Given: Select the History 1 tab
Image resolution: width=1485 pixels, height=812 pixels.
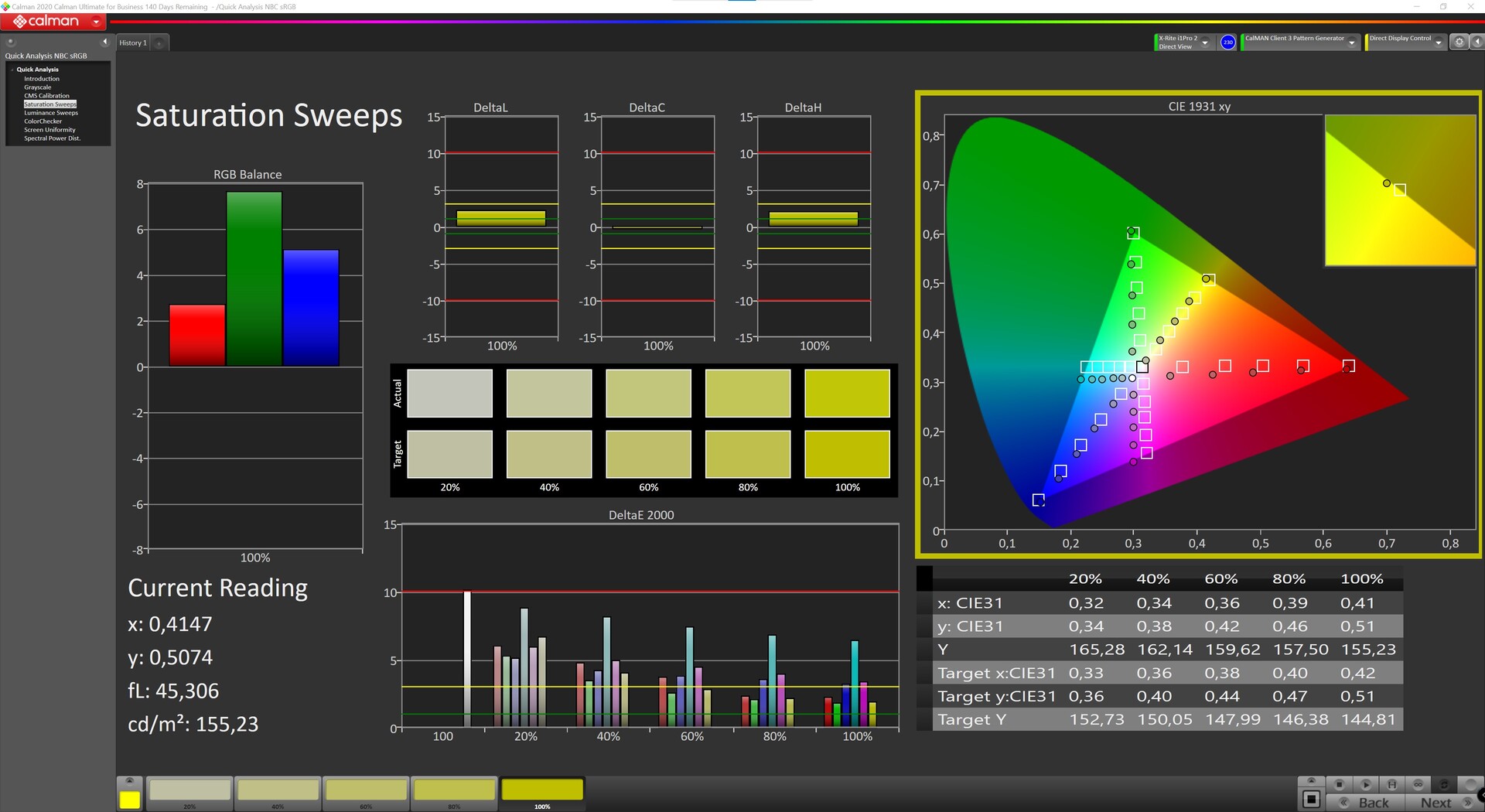Looking at the screenshot, I should (x=133, y=43).
